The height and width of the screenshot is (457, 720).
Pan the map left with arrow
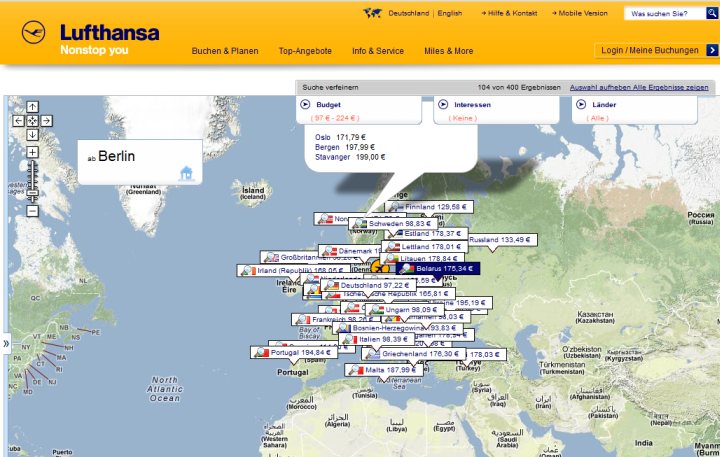[x=18, y=121]
